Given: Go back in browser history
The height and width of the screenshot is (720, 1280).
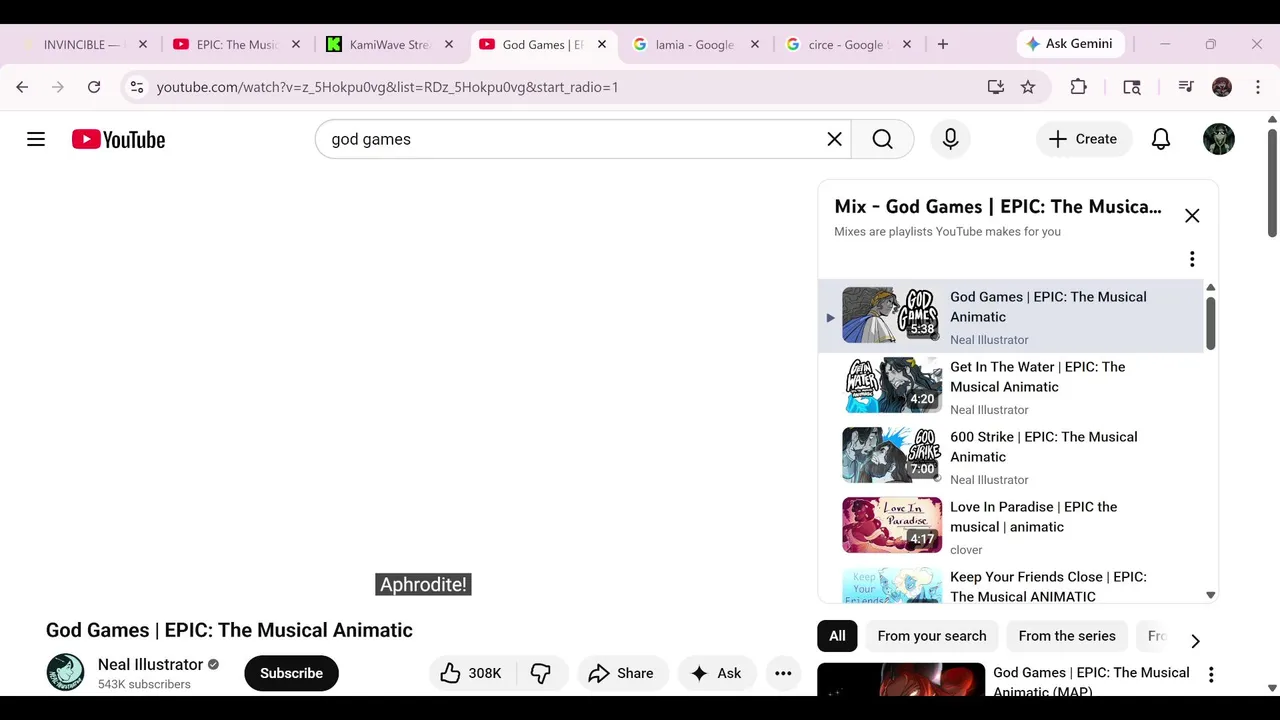Looking at the screenshot, I should tap(22, 87).
